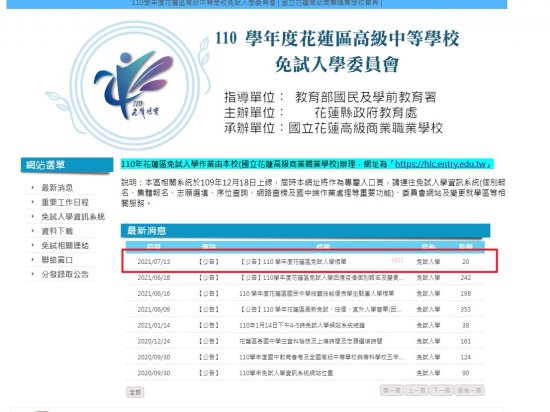
Task: Open 最新消息 in the site menu
Action: coord(57,188)
